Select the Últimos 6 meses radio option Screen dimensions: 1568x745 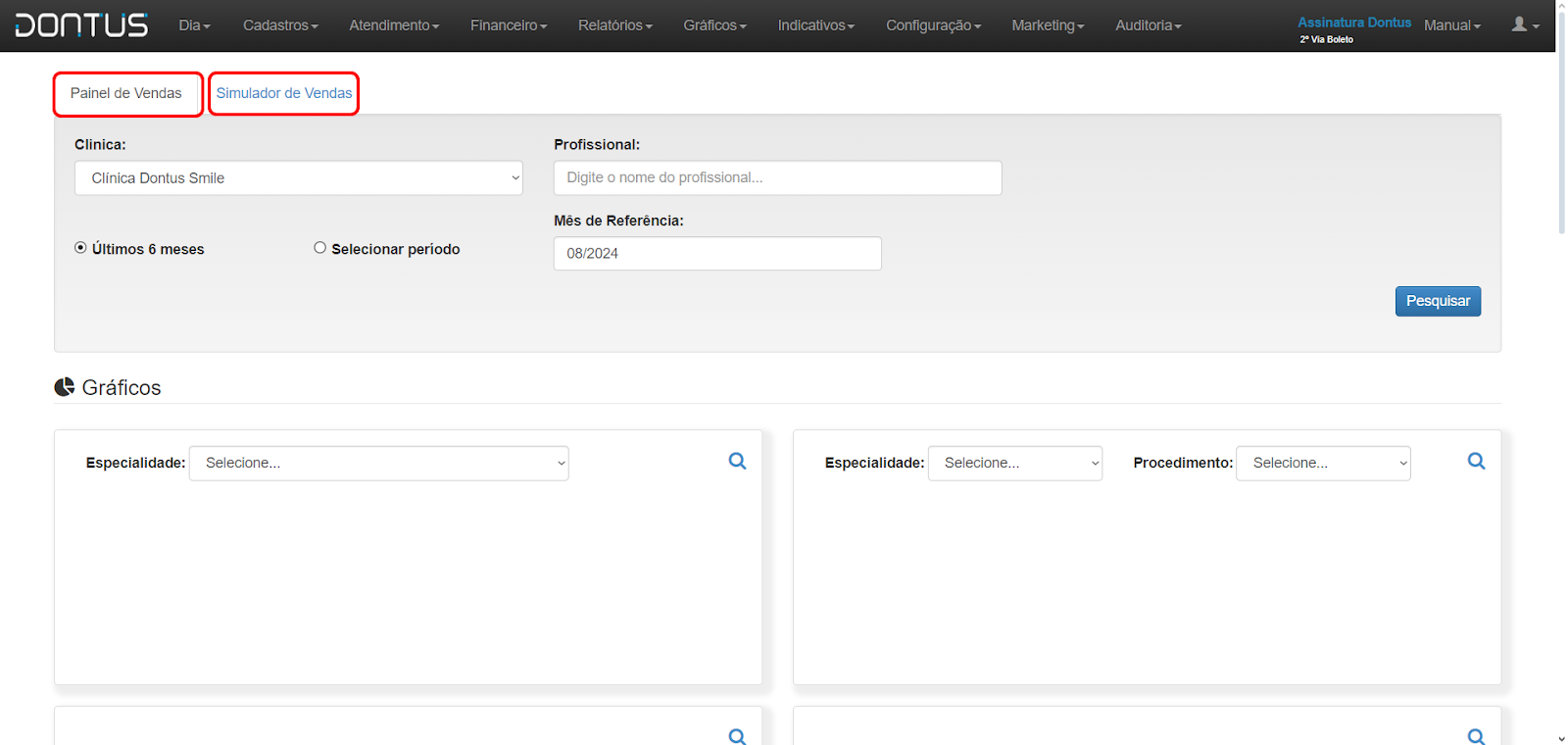pyautogui.click(x=80, y=248)
